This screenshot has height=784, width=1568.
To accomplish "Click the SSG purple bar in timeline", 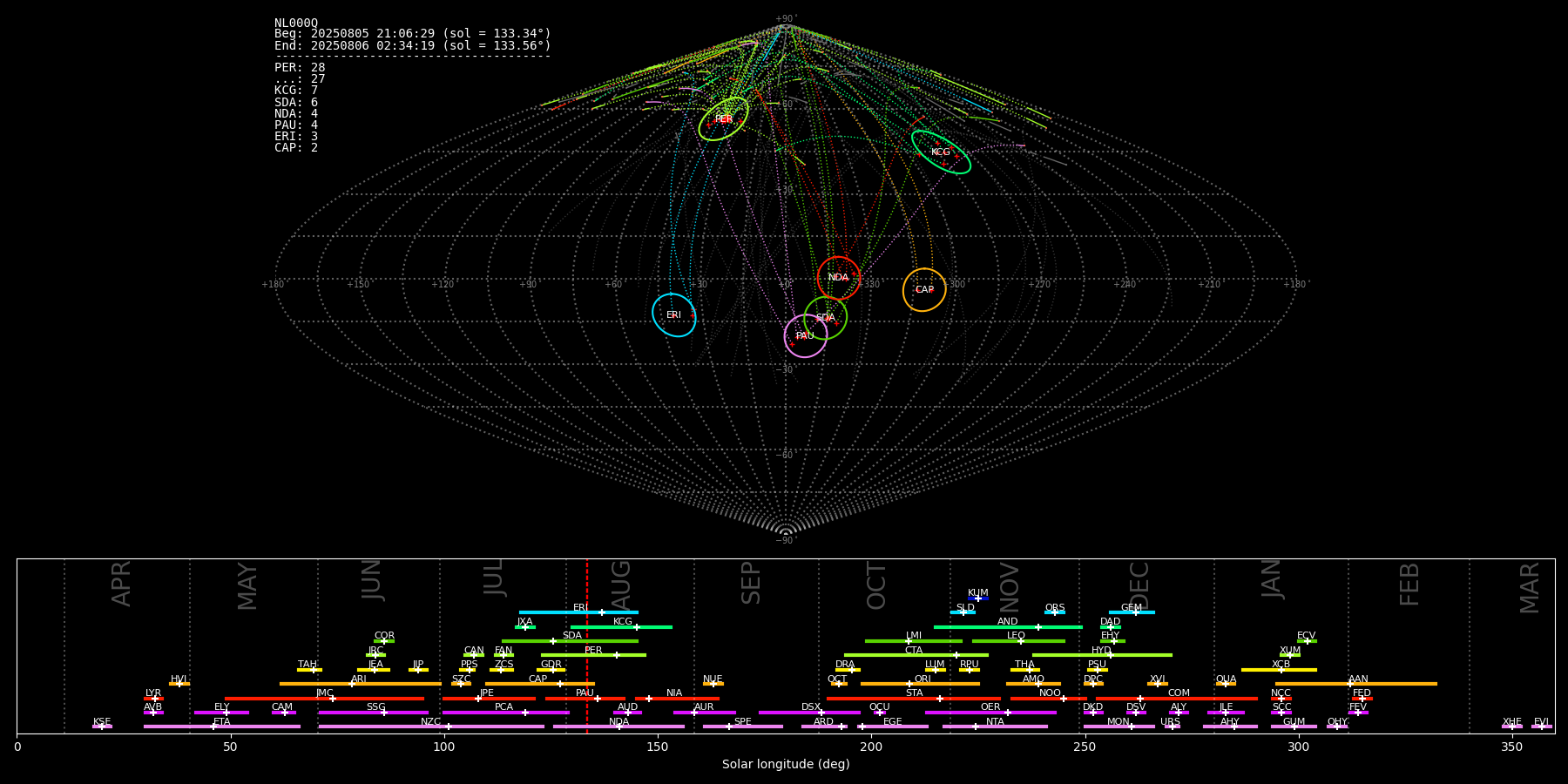I will 374,712.
